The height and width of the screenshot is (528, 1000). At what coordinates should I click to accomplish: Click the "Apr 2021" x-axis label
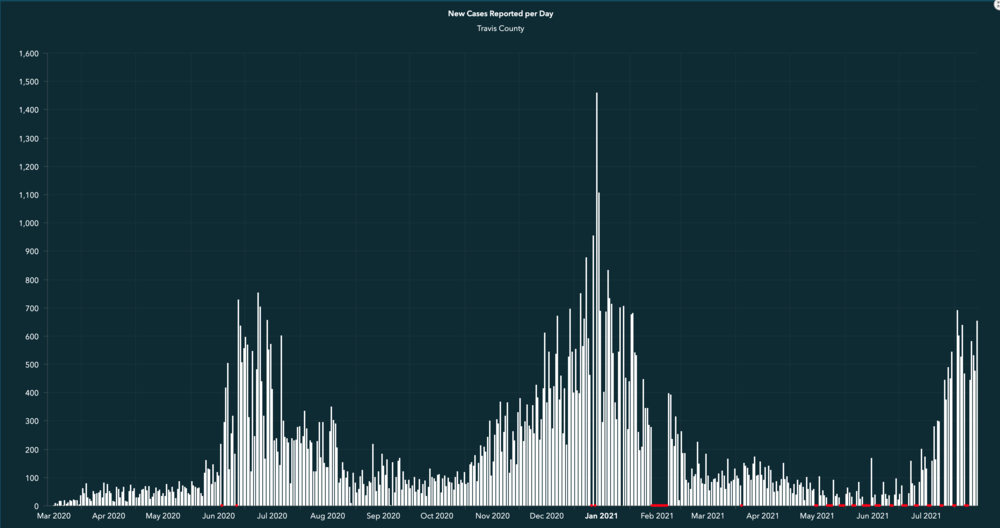(x=762, y=517)
